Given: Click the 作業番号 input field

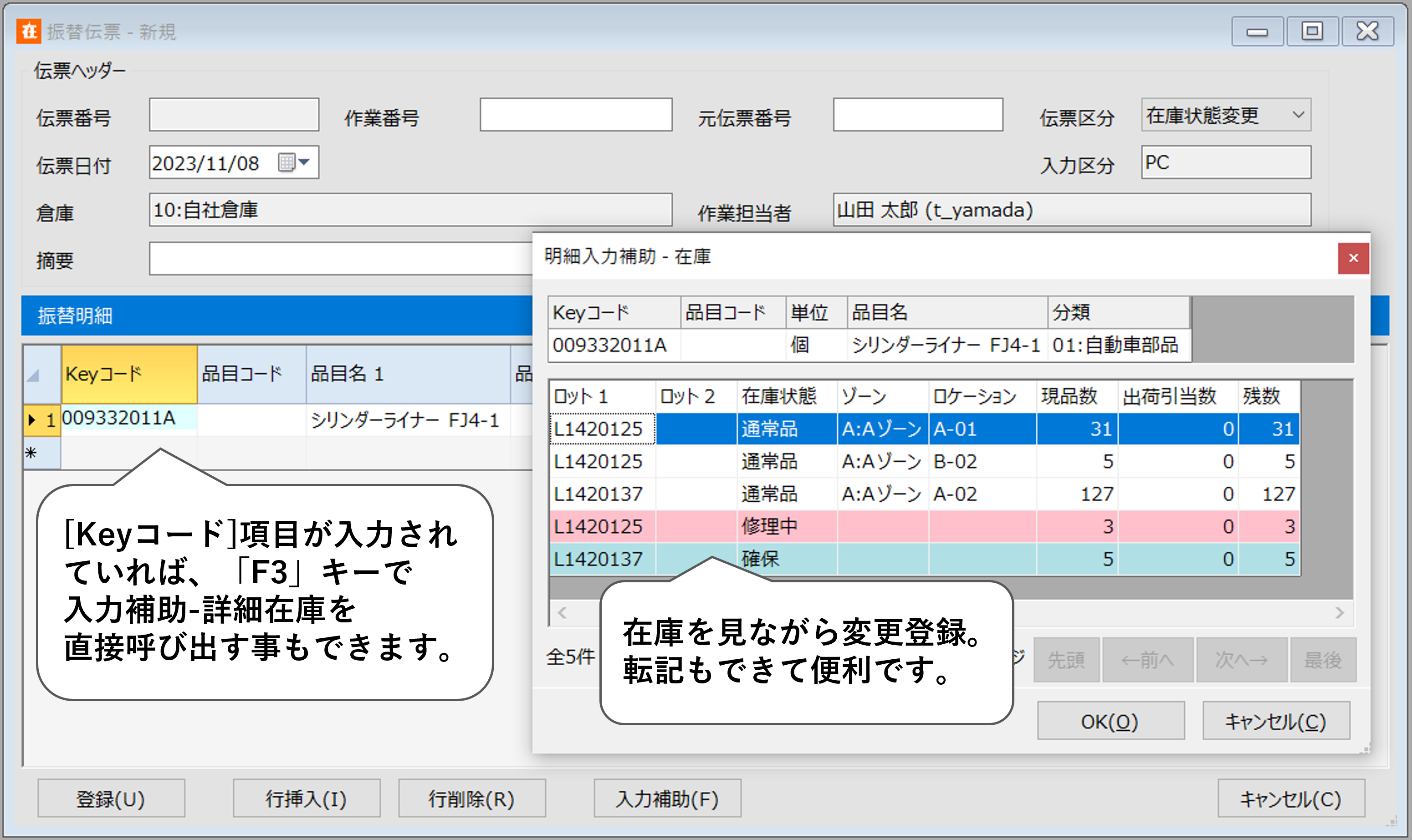Looking at the screenshot, I should 576,115.
